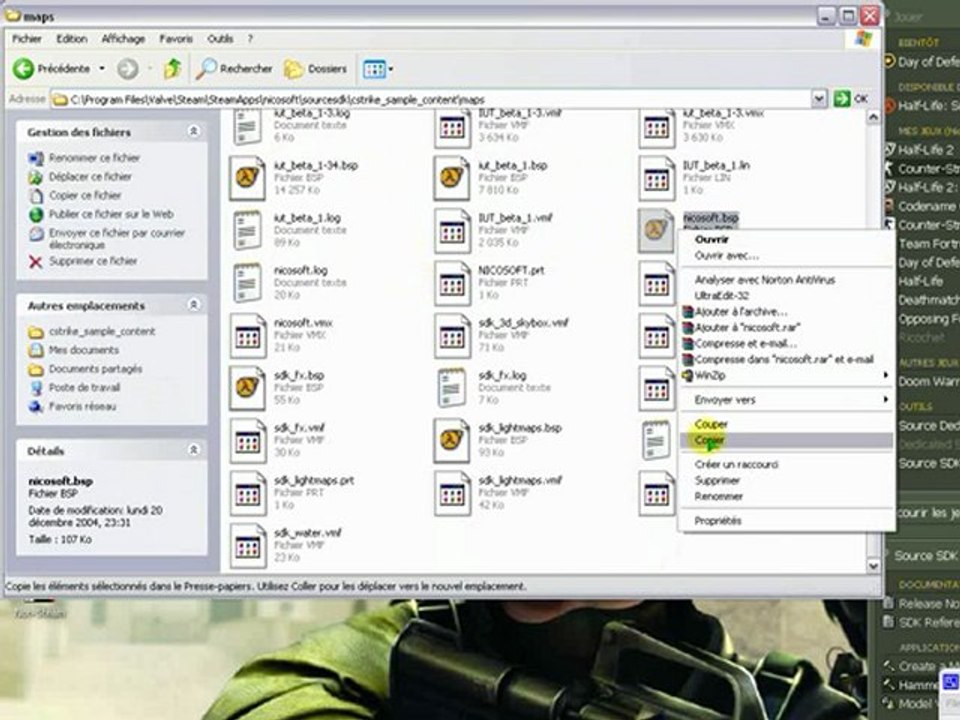
Task: Select the IUT_beta_1.vmf file icon
Action: pyautogui.click(x=451, y=230)
